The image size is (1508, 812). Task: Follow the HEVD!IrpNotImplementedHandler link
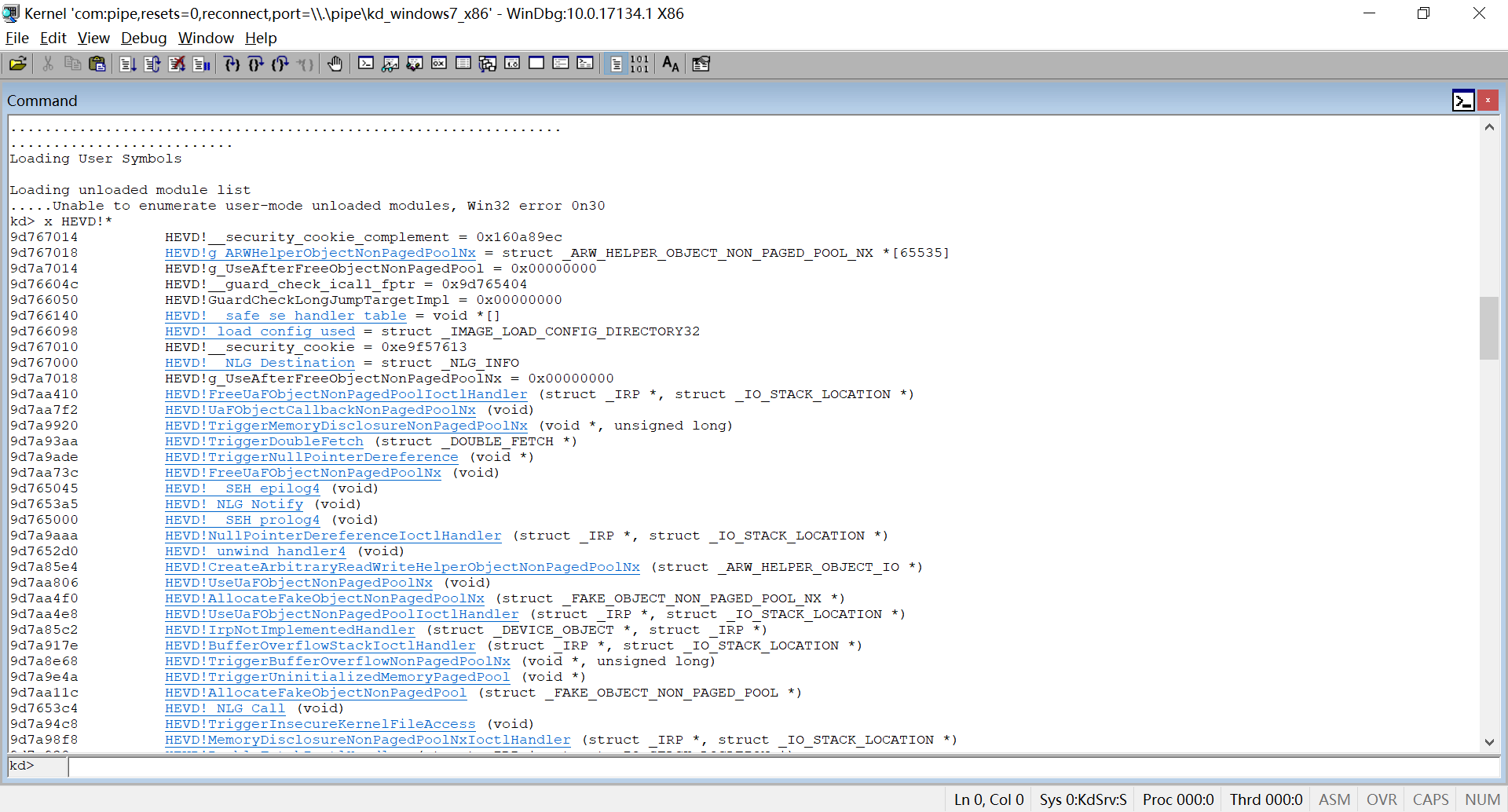tap(290, 630)
